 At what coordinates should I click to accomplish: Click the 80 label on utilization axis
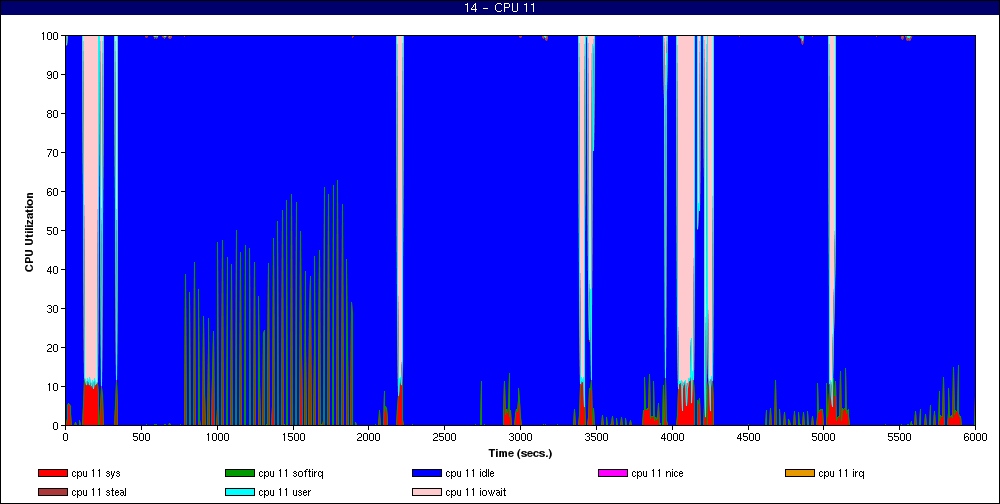(x=54, y=114)
